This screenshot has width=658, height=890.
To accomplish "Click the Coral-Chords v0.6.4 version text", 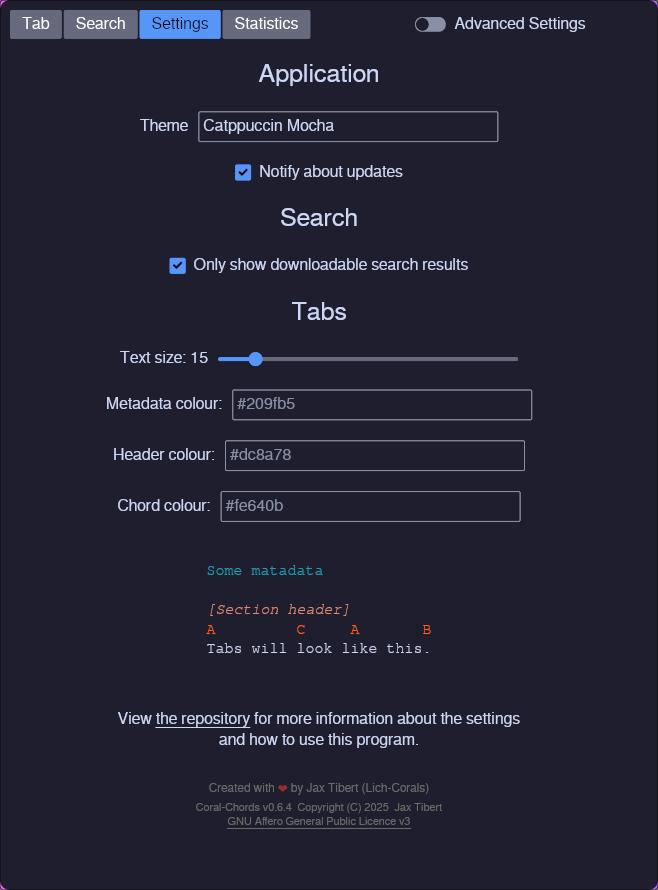I will [243, 807].
